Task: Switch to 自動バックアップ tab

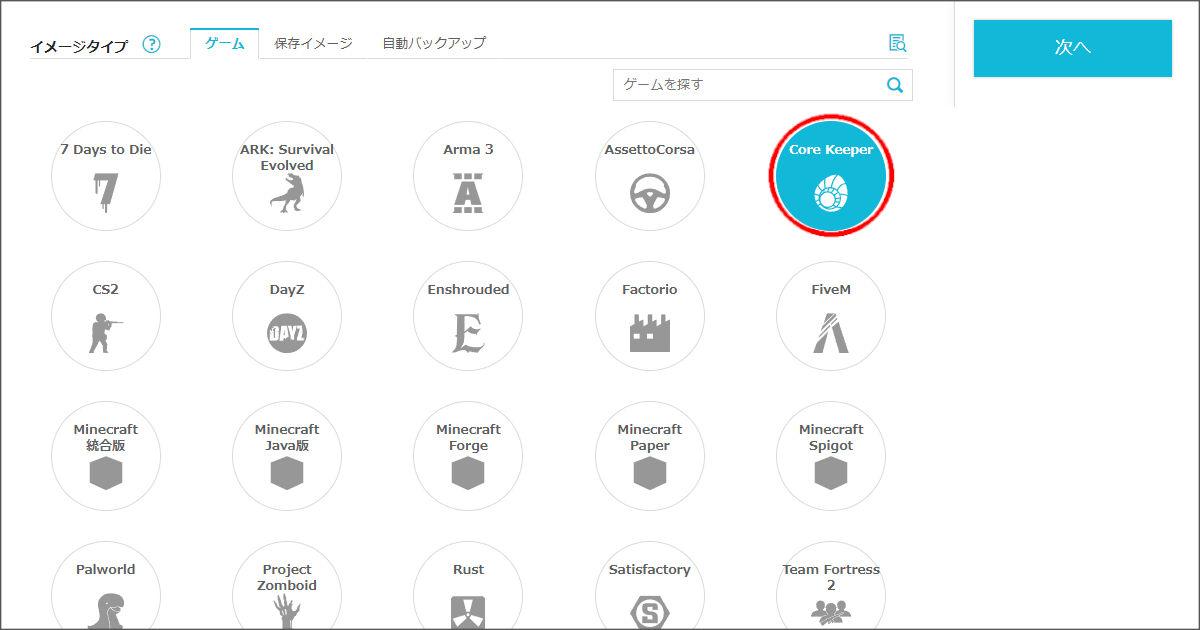Action: [x=434, y=43]
